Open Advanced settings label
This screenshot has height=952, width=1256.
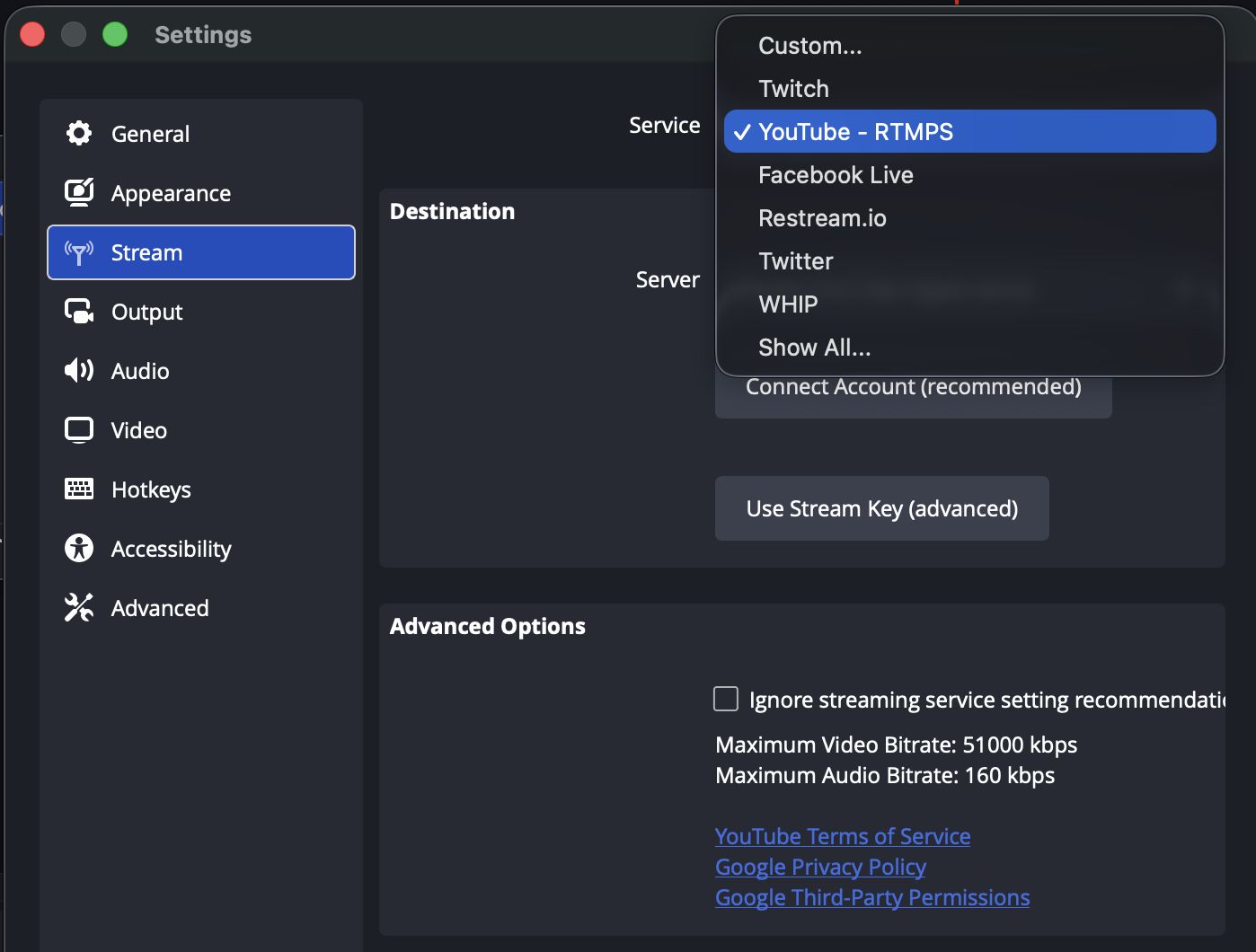click(160, 608)
